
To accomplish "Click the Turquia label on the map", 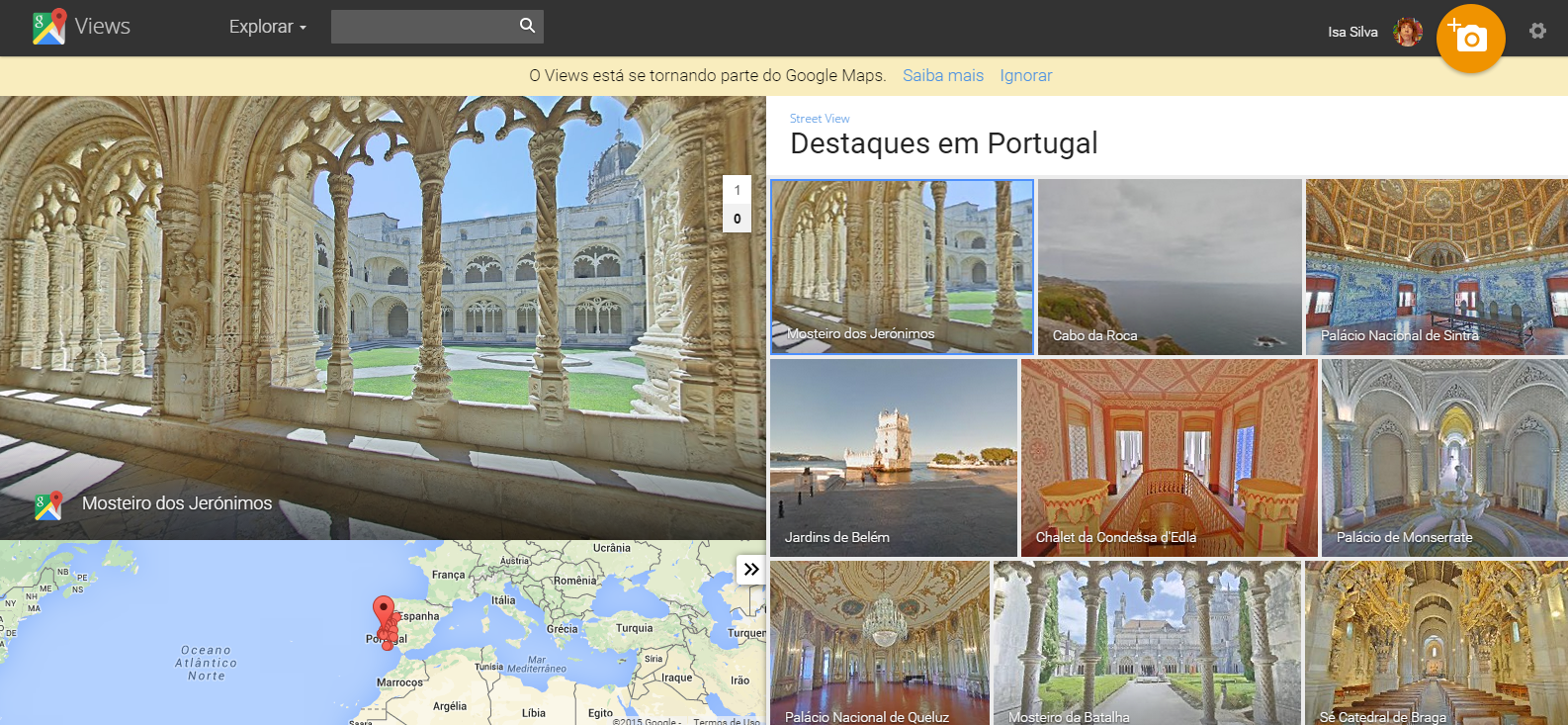I will point(634,628).
